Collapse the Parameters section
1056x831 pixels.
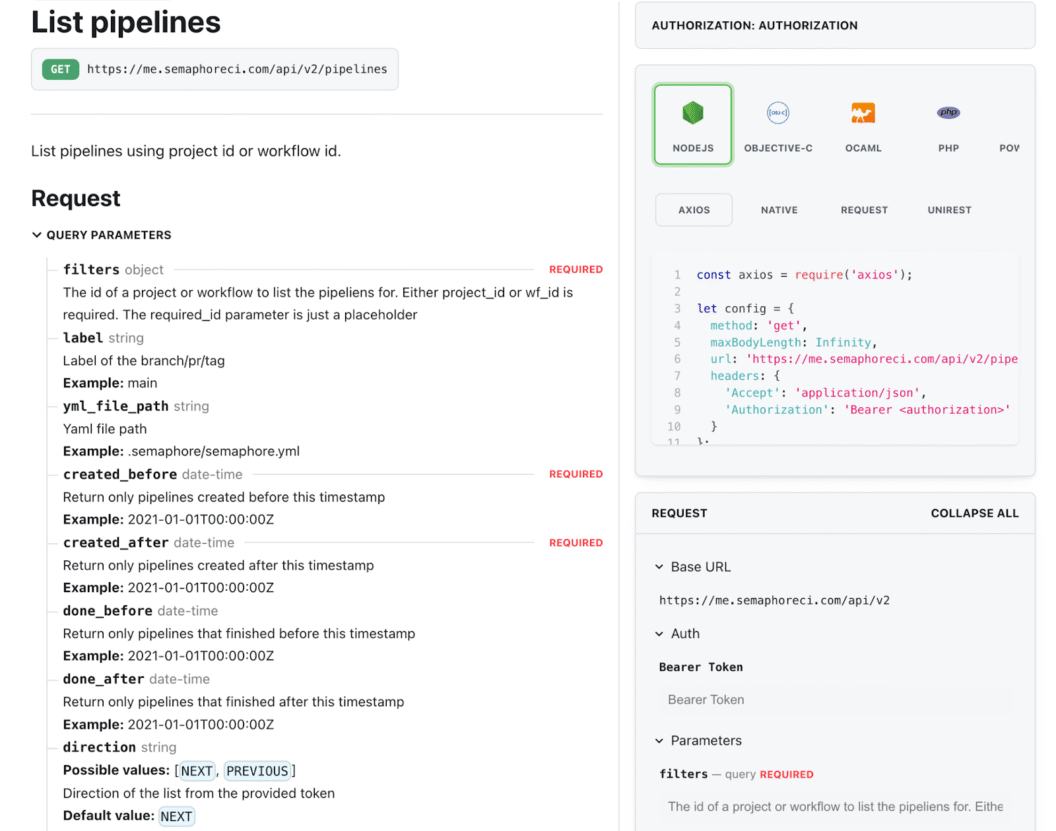(x=660, y=741)
